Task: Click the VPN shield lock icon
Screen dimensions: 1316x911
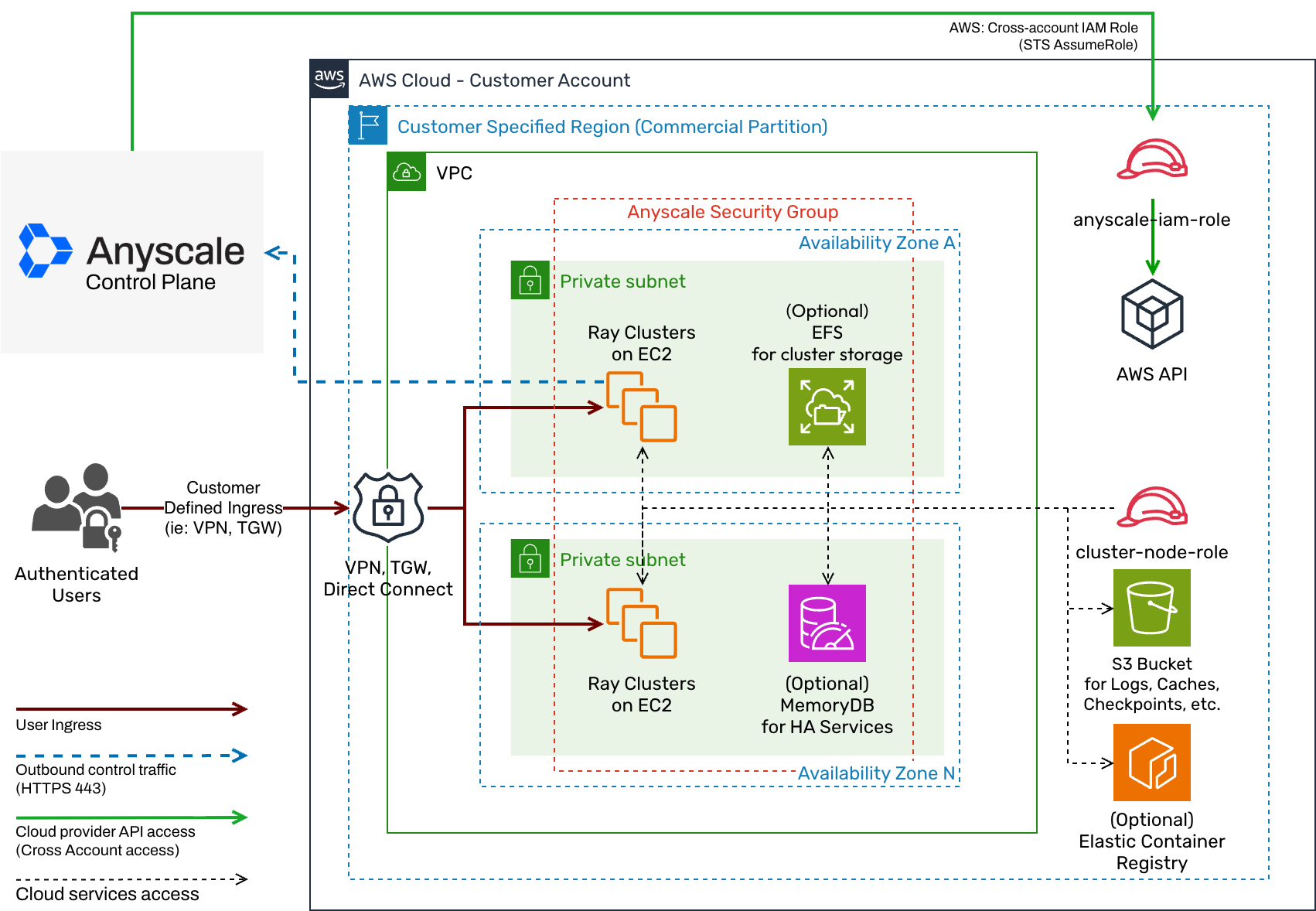Action: coord(388,508)
